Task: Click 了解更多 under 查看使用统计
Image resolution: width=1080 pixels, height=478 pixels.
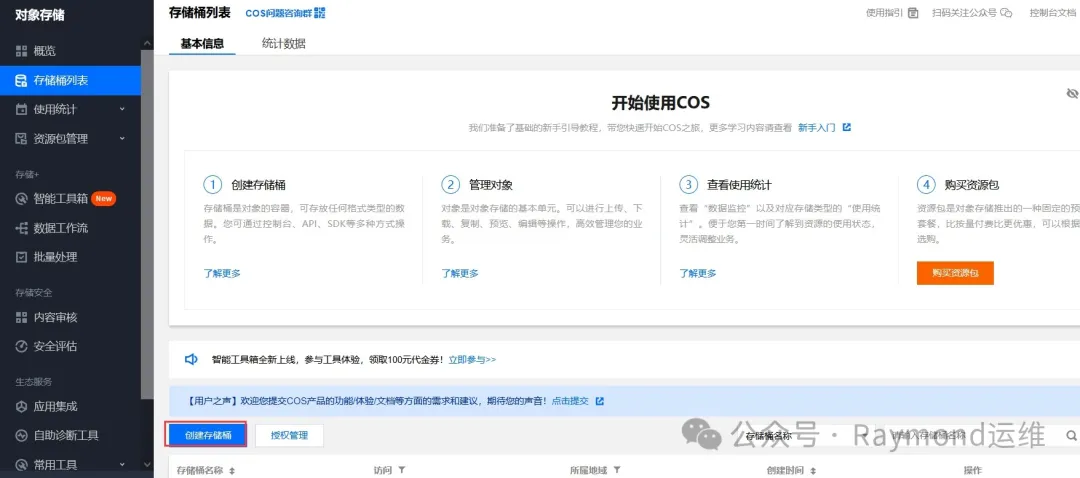Action: pyautogui.click(x=698, y=273)
